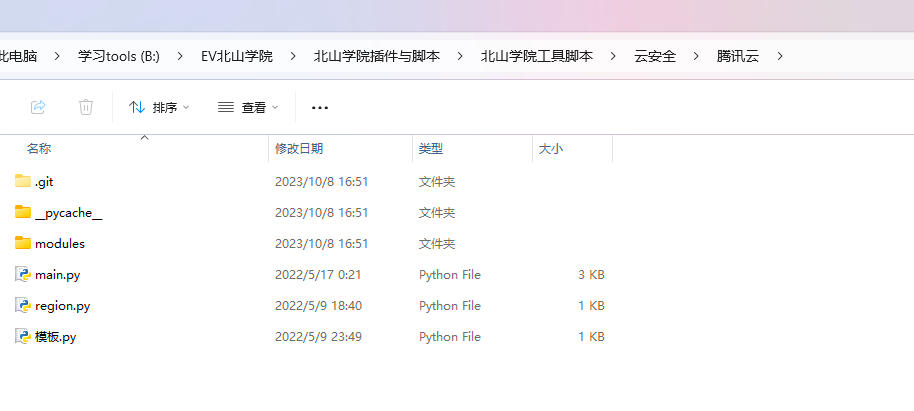This screenshot has height=411, width=914.
Task: Sort by the 大小 column header
Action: (x=550, y=149)
